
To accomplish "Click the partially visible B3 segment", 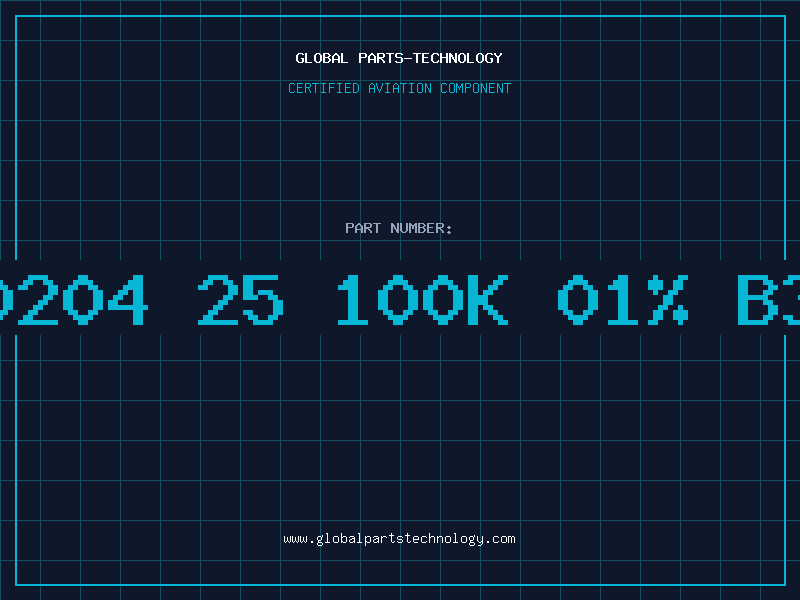I will [x=767, y=300].
